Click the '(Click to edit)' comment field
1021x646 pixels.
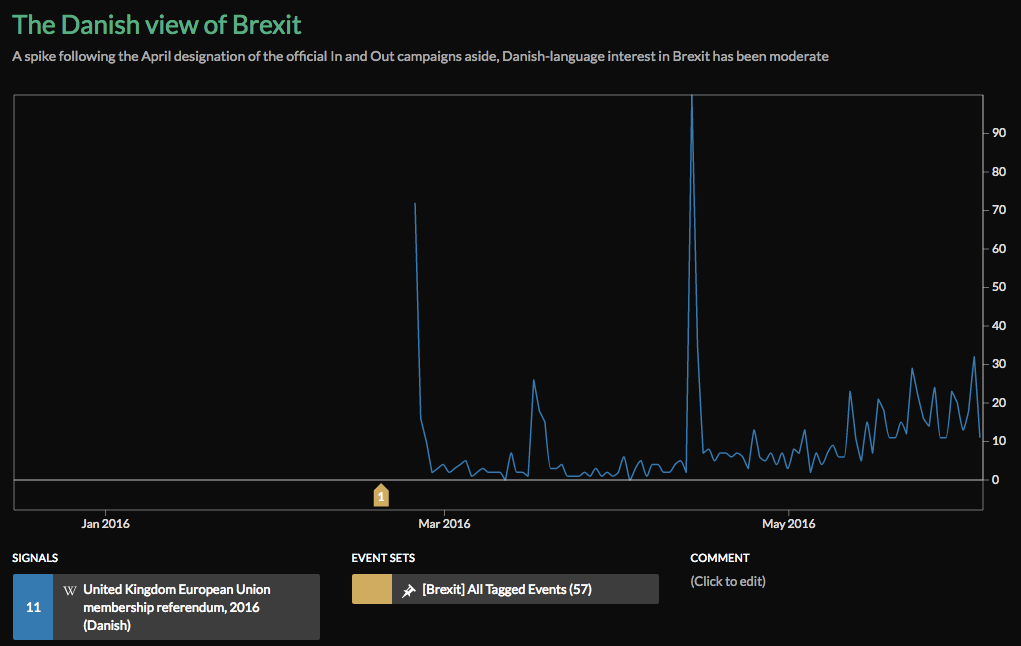pos(728,581)
